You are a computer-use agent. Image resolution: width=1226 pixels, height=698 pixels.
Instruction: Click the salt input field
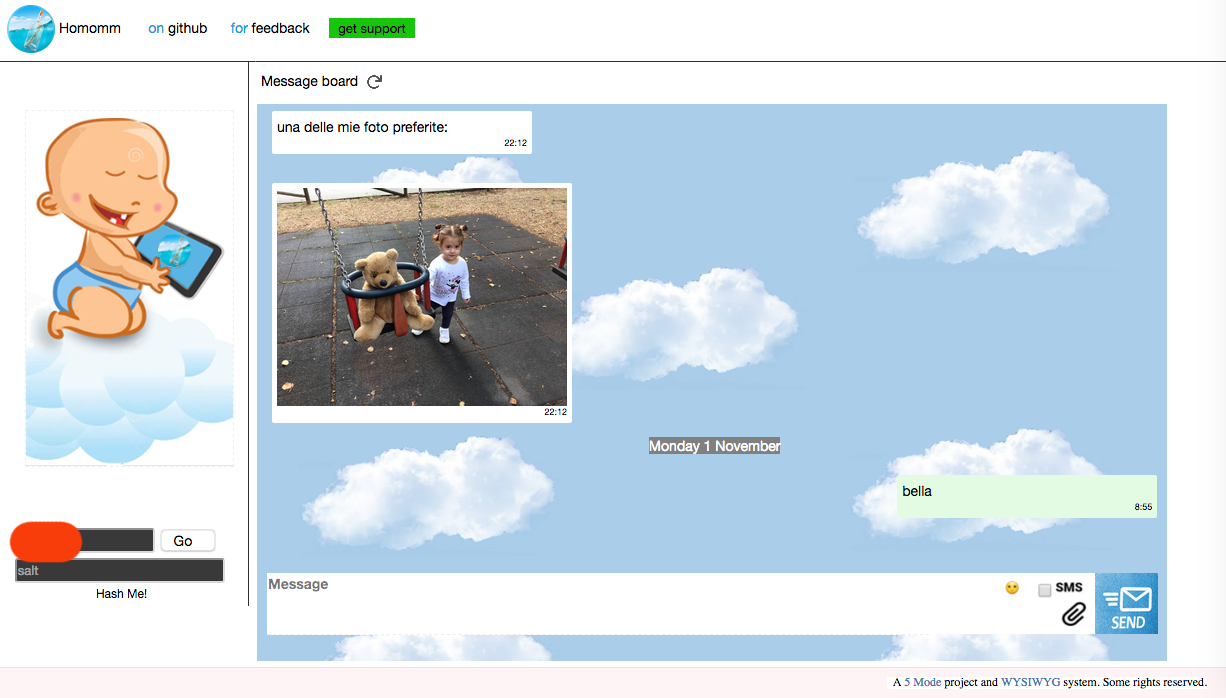[x=119, y=570]
